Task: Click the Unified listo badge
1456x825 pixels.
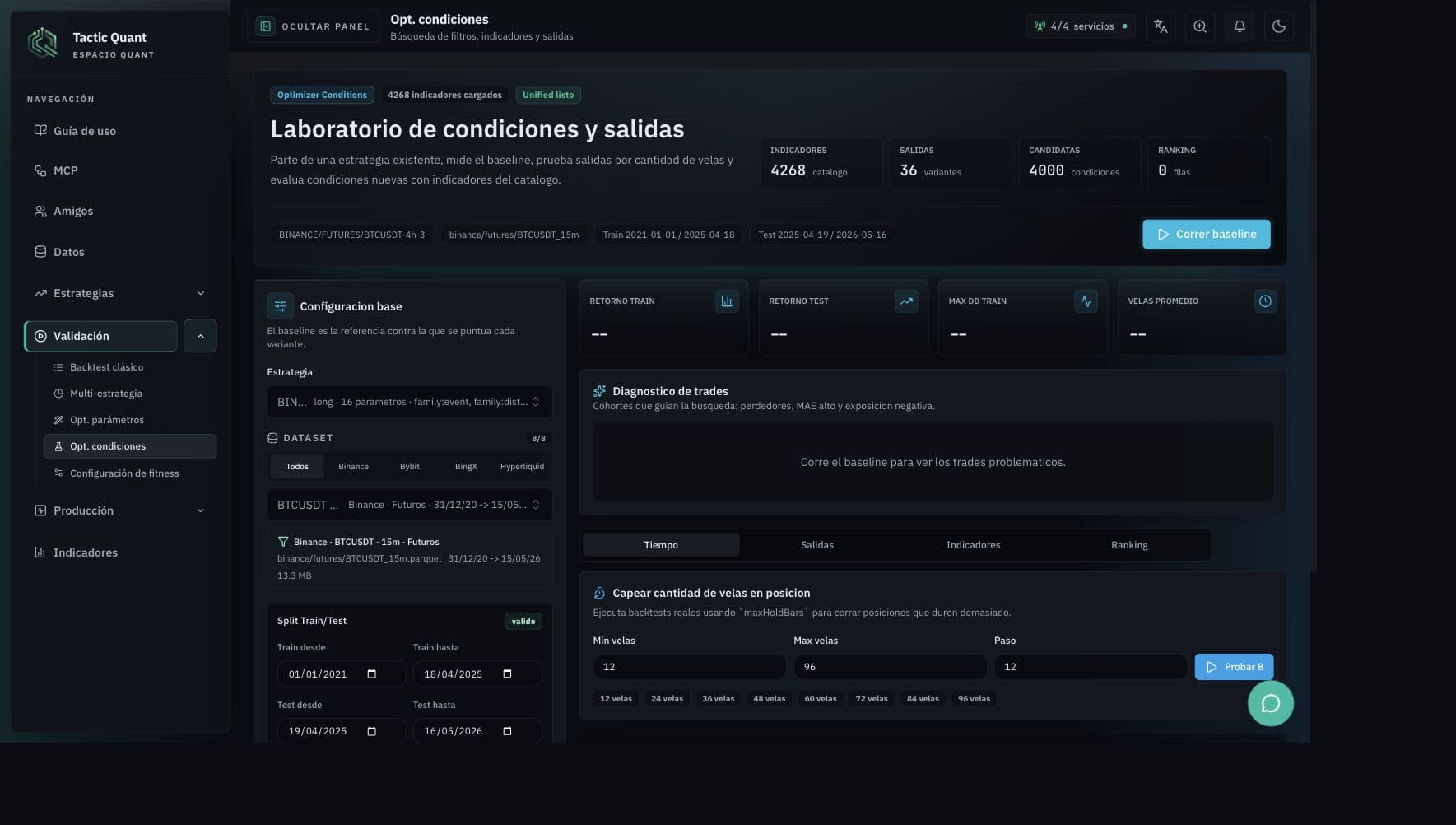Action: pos(548,95)
